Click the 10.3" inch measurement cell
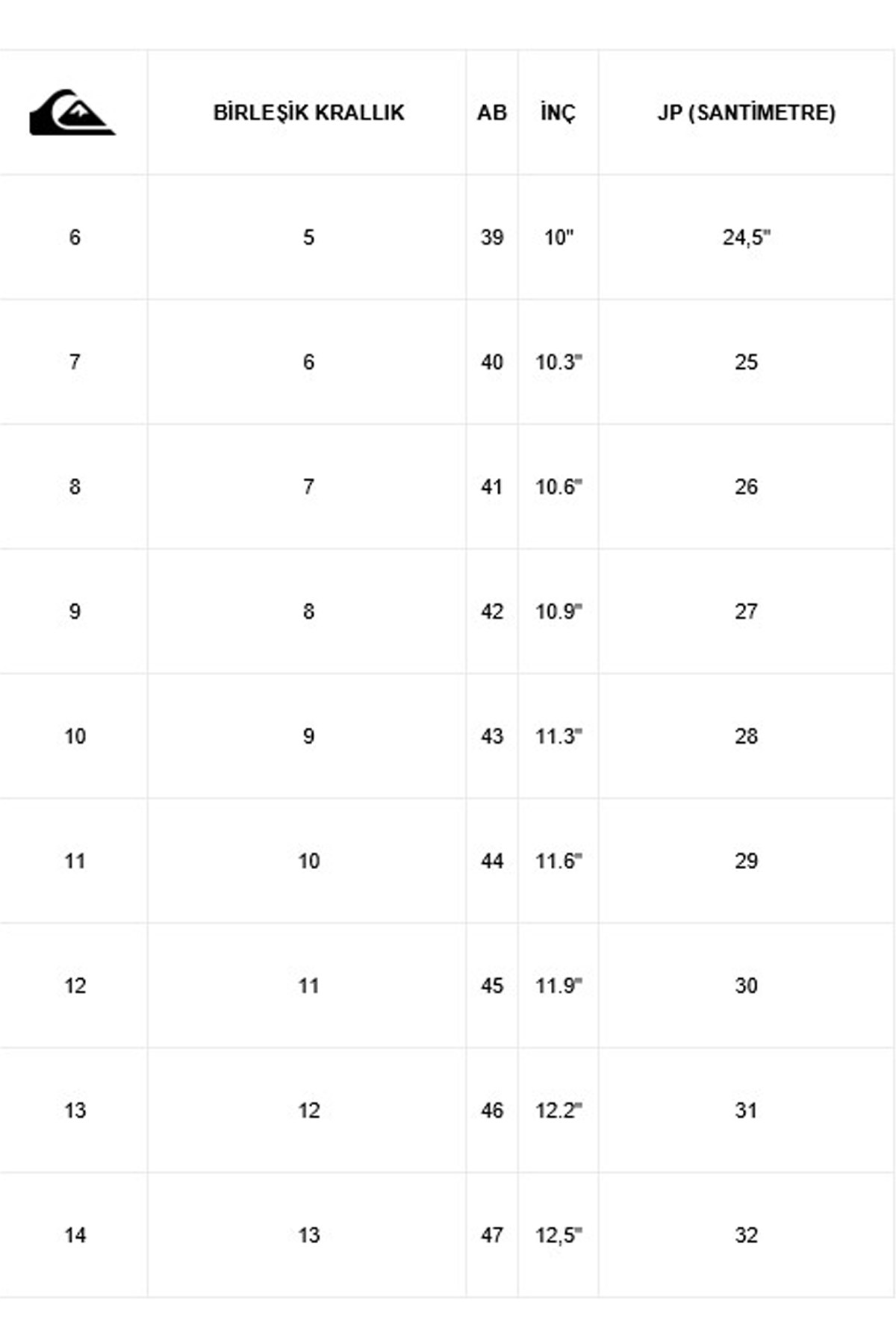This screenshot has height=1344, width=896. (558, 362)
